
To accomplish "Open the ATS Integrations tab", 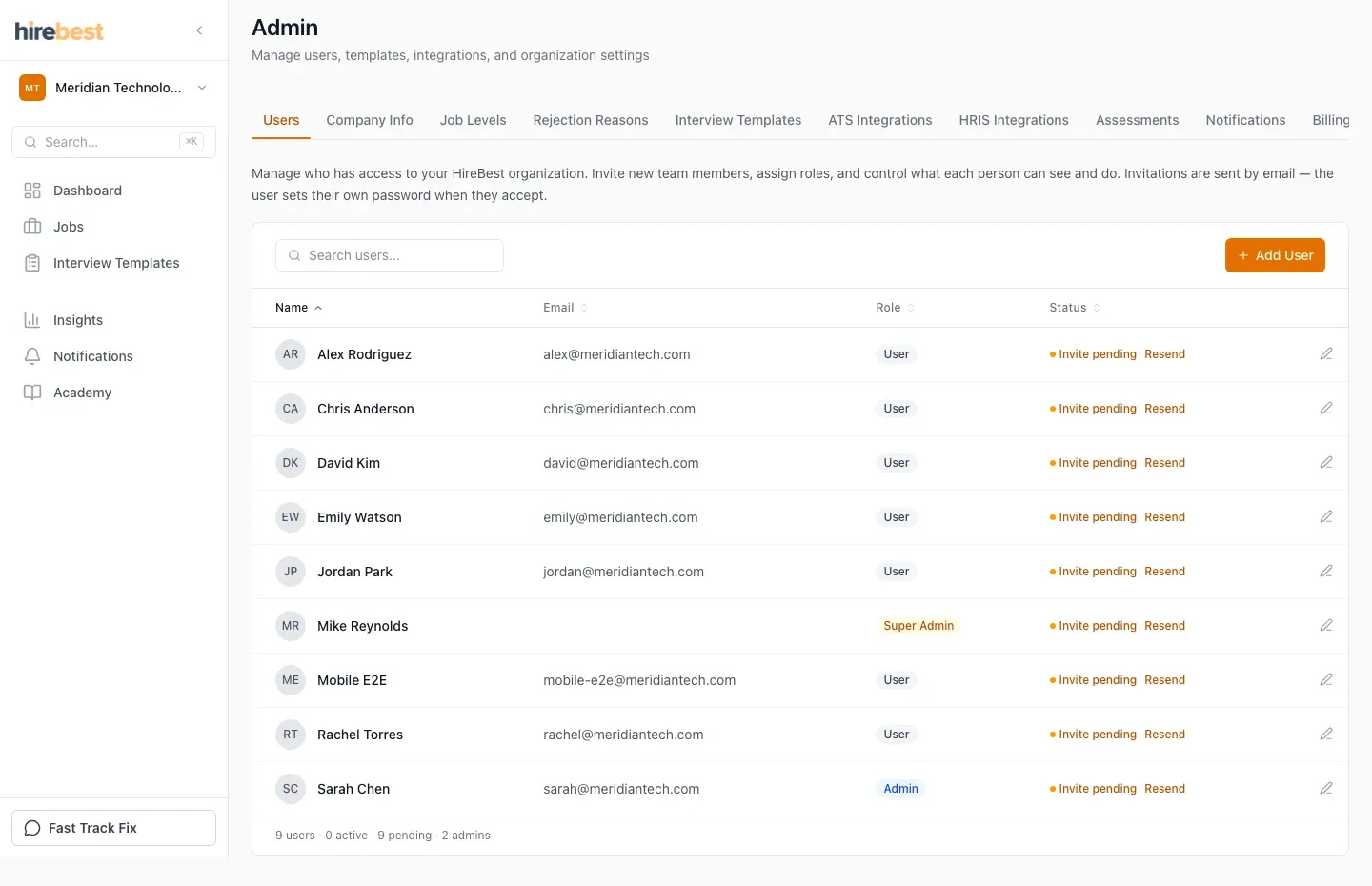I will [880, 120].
